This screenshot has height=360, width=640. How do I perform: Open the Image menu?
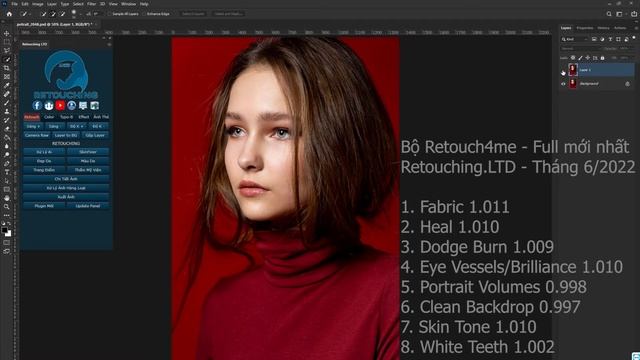[x=38, y=4]
